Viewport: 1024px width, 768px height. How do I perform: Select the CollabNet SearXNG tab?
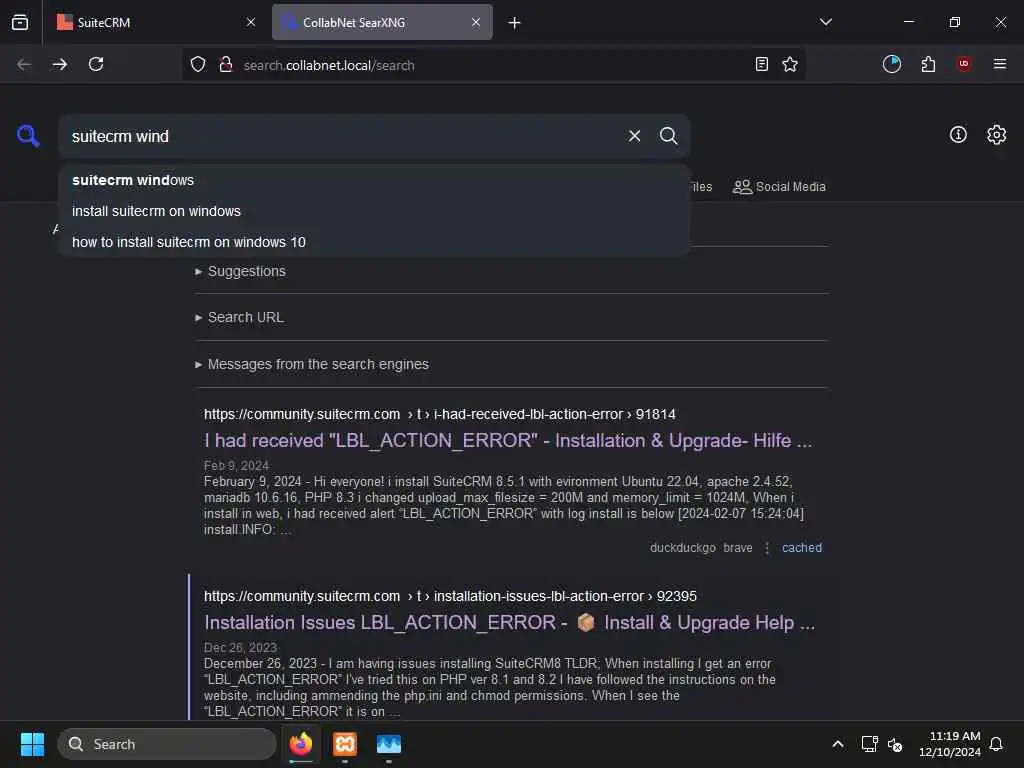(382, 22)
